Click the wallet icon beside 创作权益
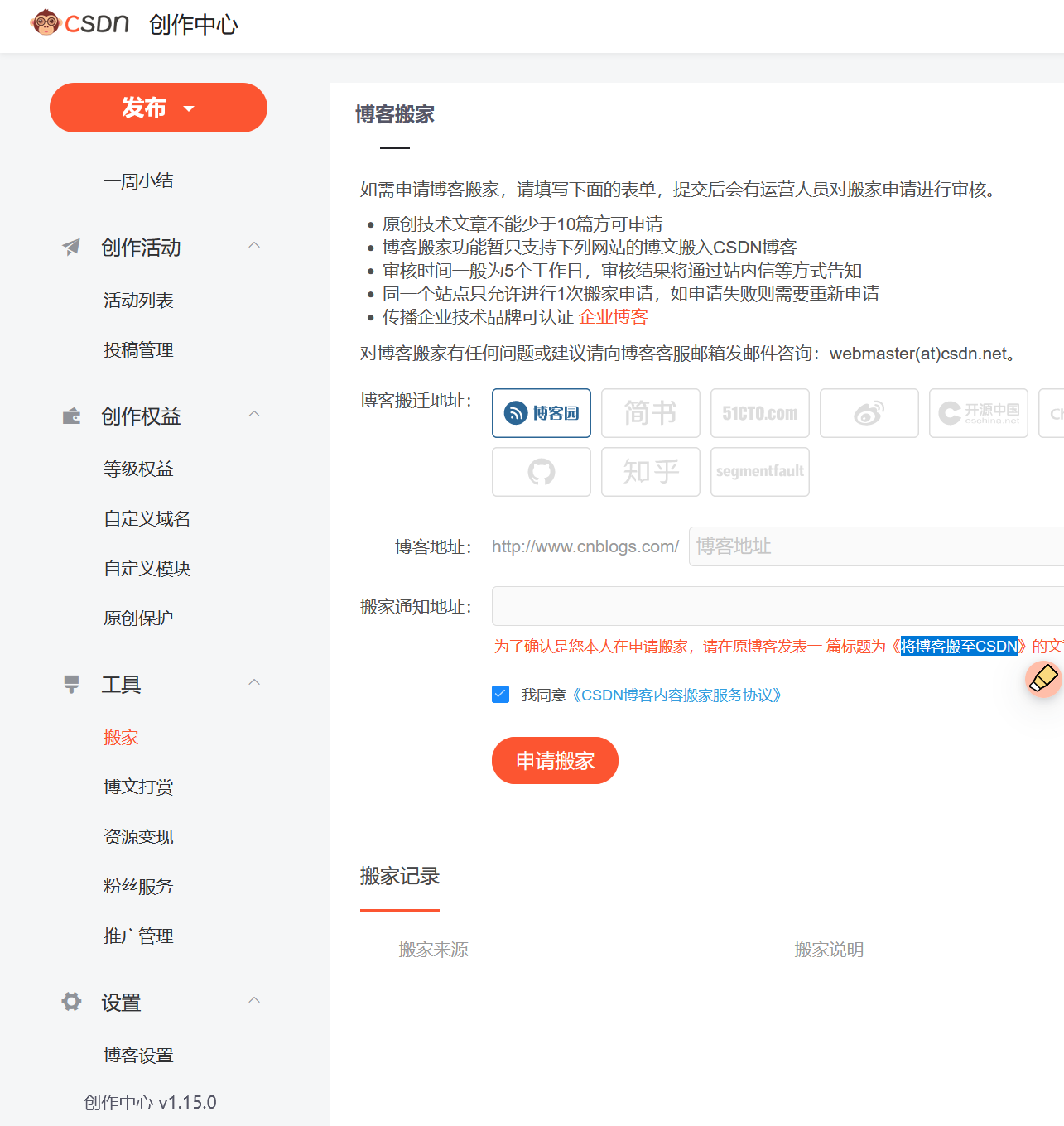 (x=71, y=416)
